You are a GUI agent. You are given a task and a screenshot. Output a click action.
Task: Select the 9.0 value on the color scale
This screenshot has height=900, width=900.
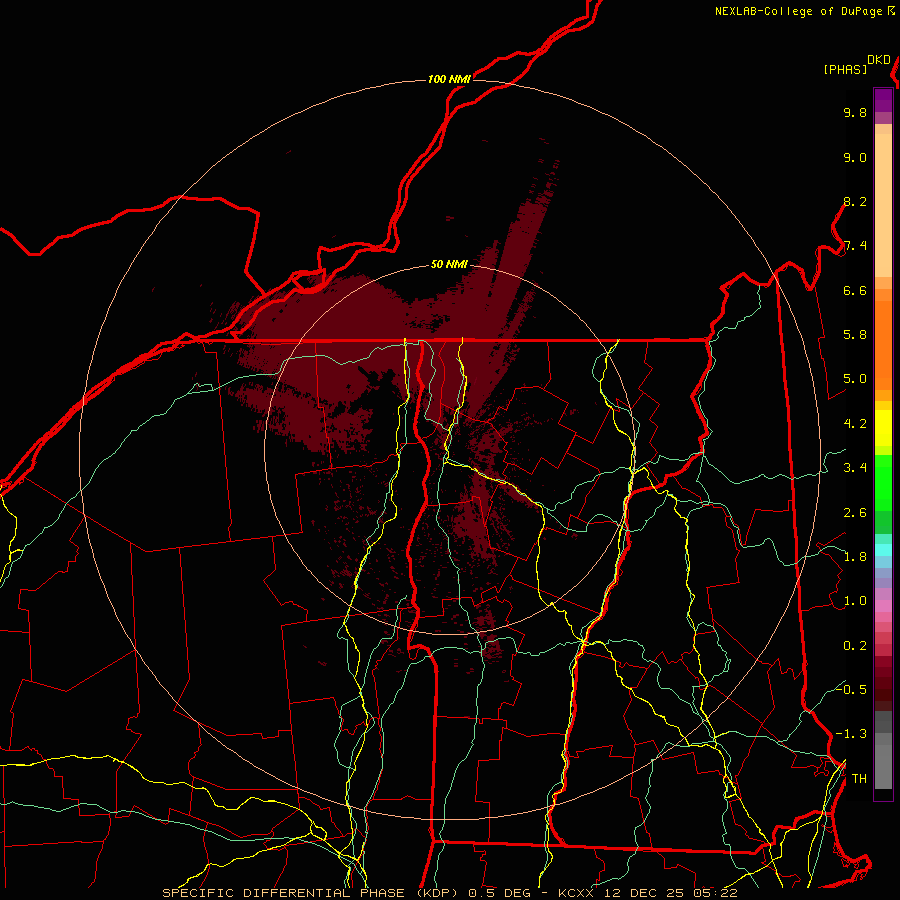click(x=855, y=158)
